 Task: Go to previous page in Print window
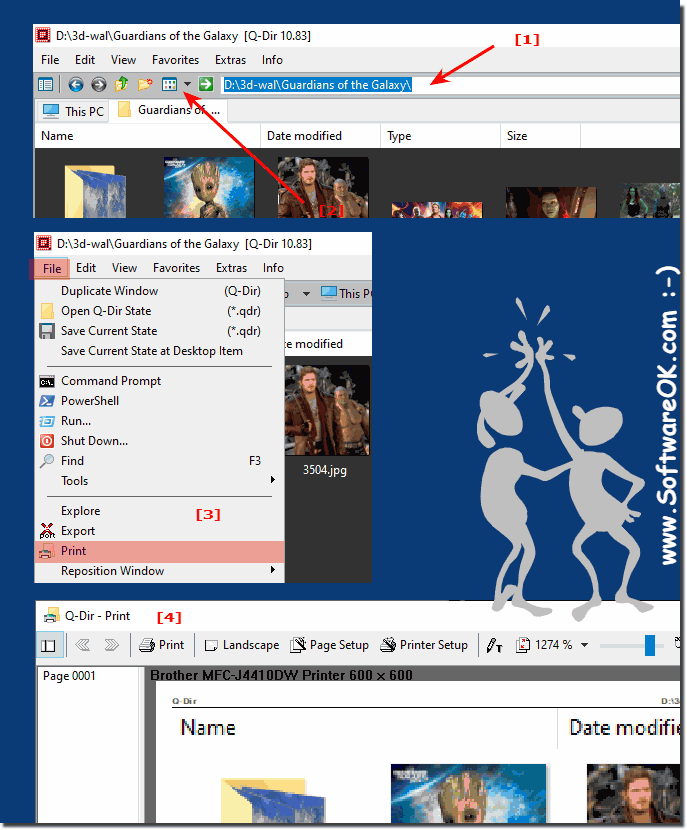tap(83, 645)
